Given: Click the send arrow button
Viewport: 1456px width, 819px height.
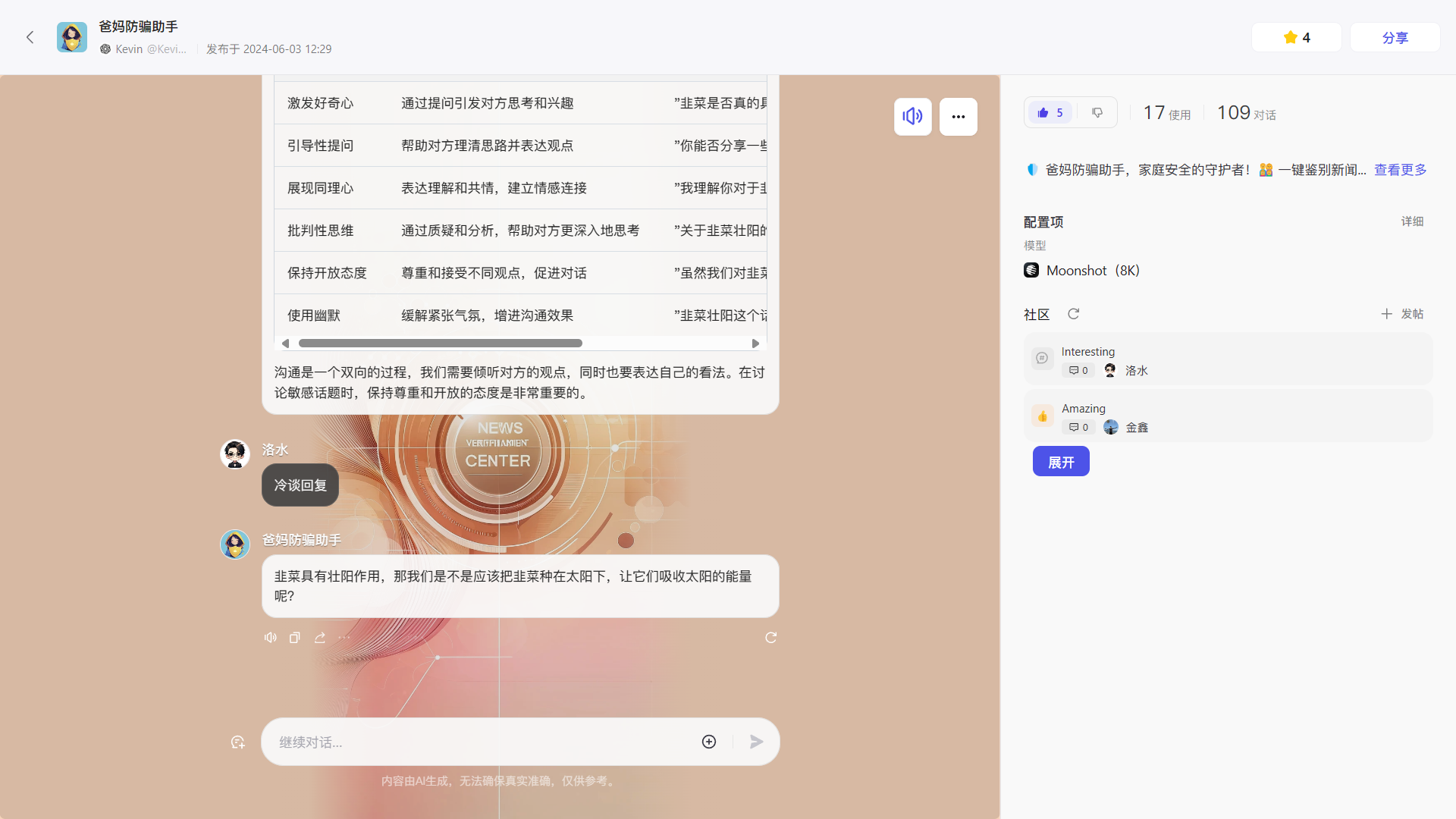Looking at the screenshot, I should 756,742.
